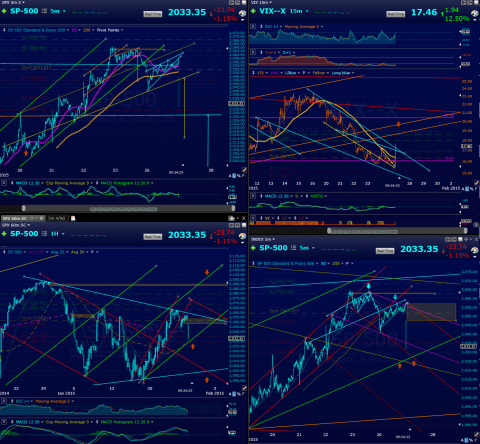Click the price 2033.35 in the top-left chart header
The width and height of the screenshot is (480, 444).
187,12
